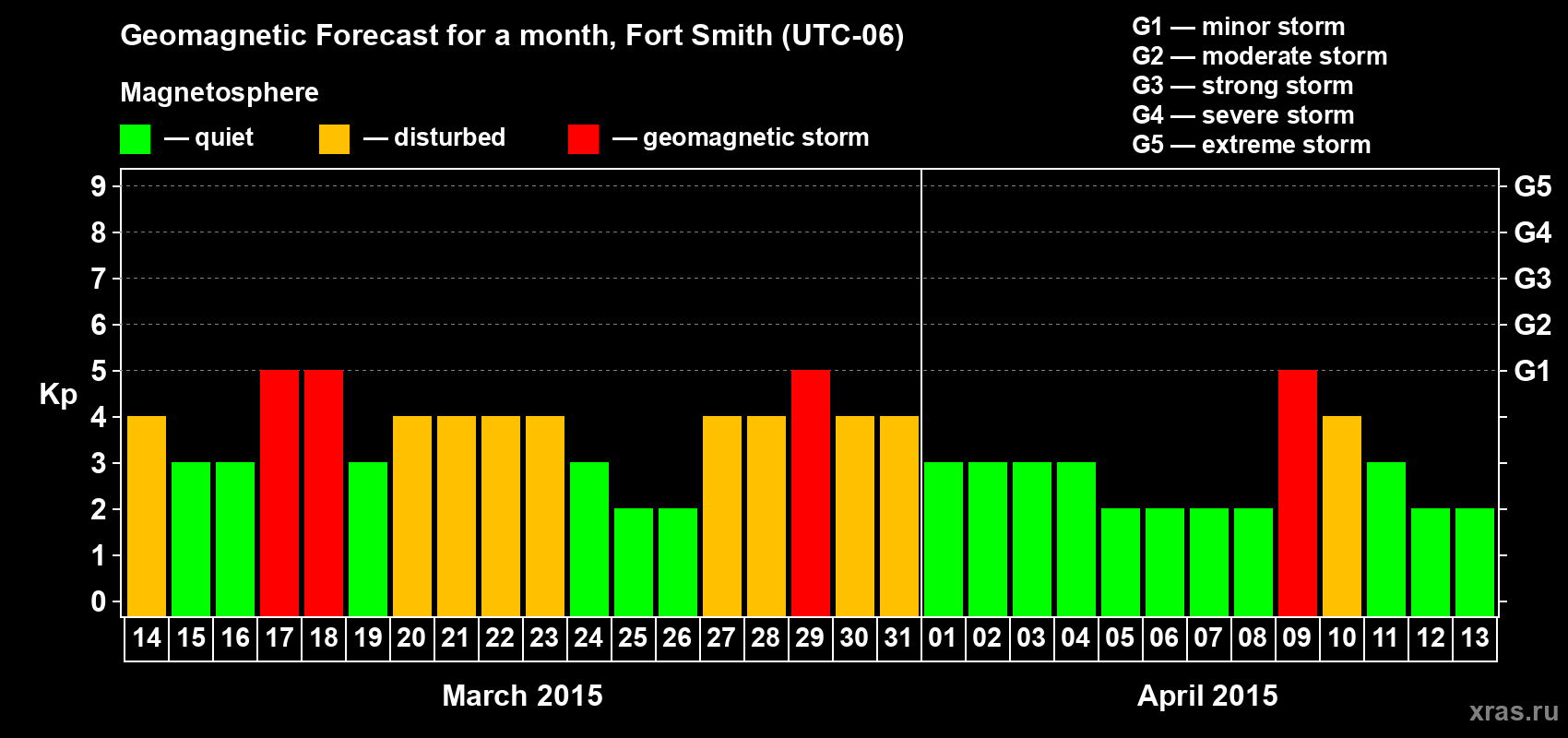
Task: Click the April 2015 month label
Action: (1207, 696)
